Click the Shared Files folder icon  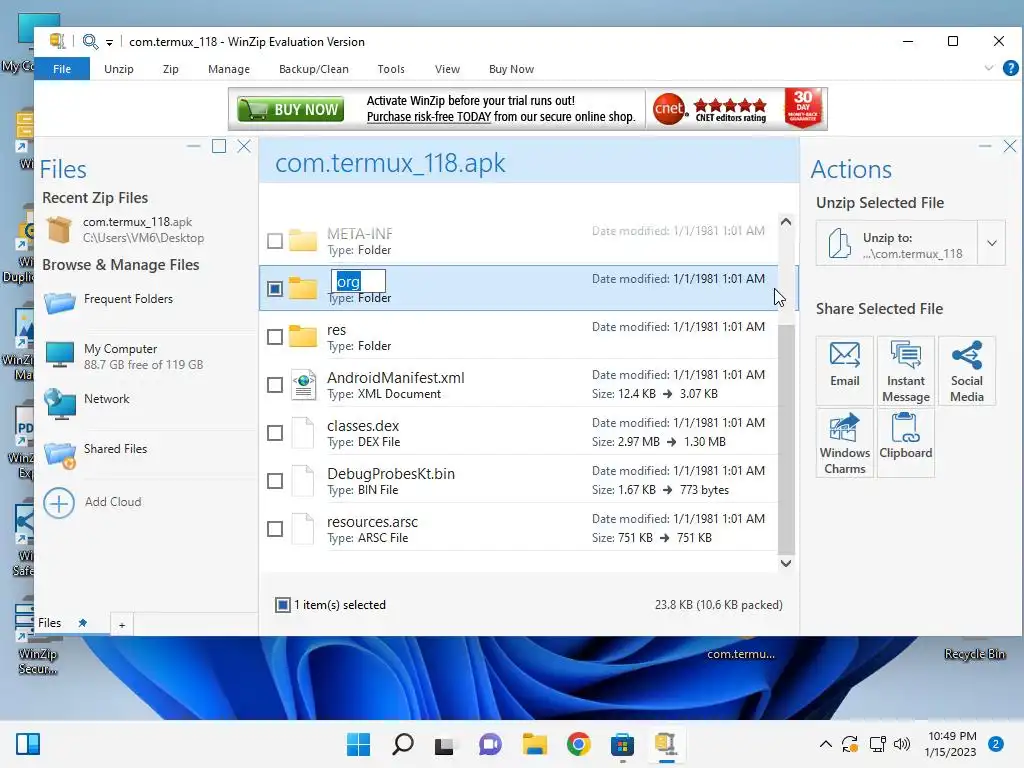(60, 455)
